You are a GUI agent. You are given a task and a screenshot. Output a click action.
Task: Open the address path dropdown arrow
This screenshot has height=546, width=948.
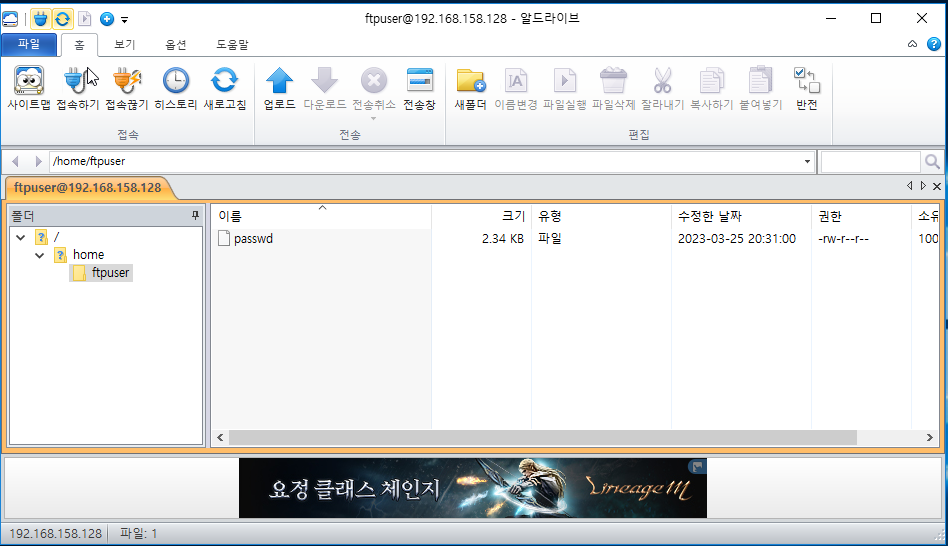pos(807,161)
